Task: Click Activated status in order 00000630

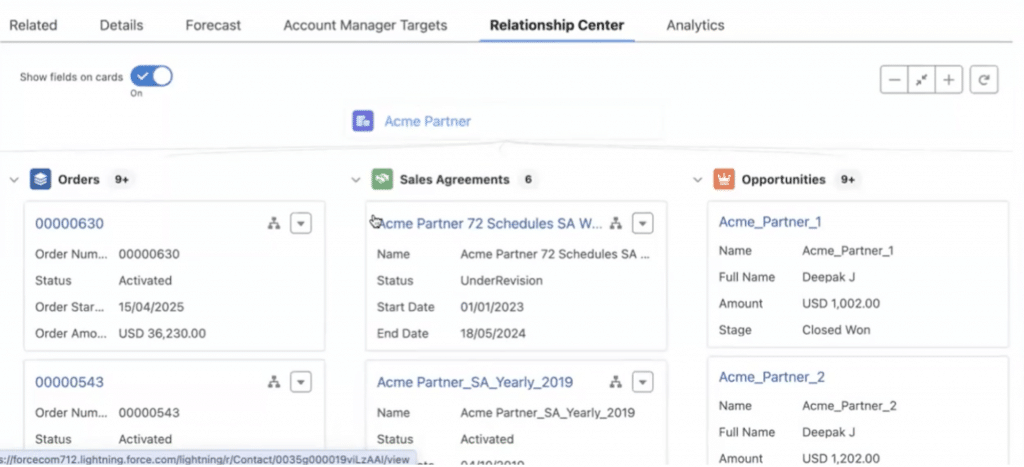Action: coord(145,281)
